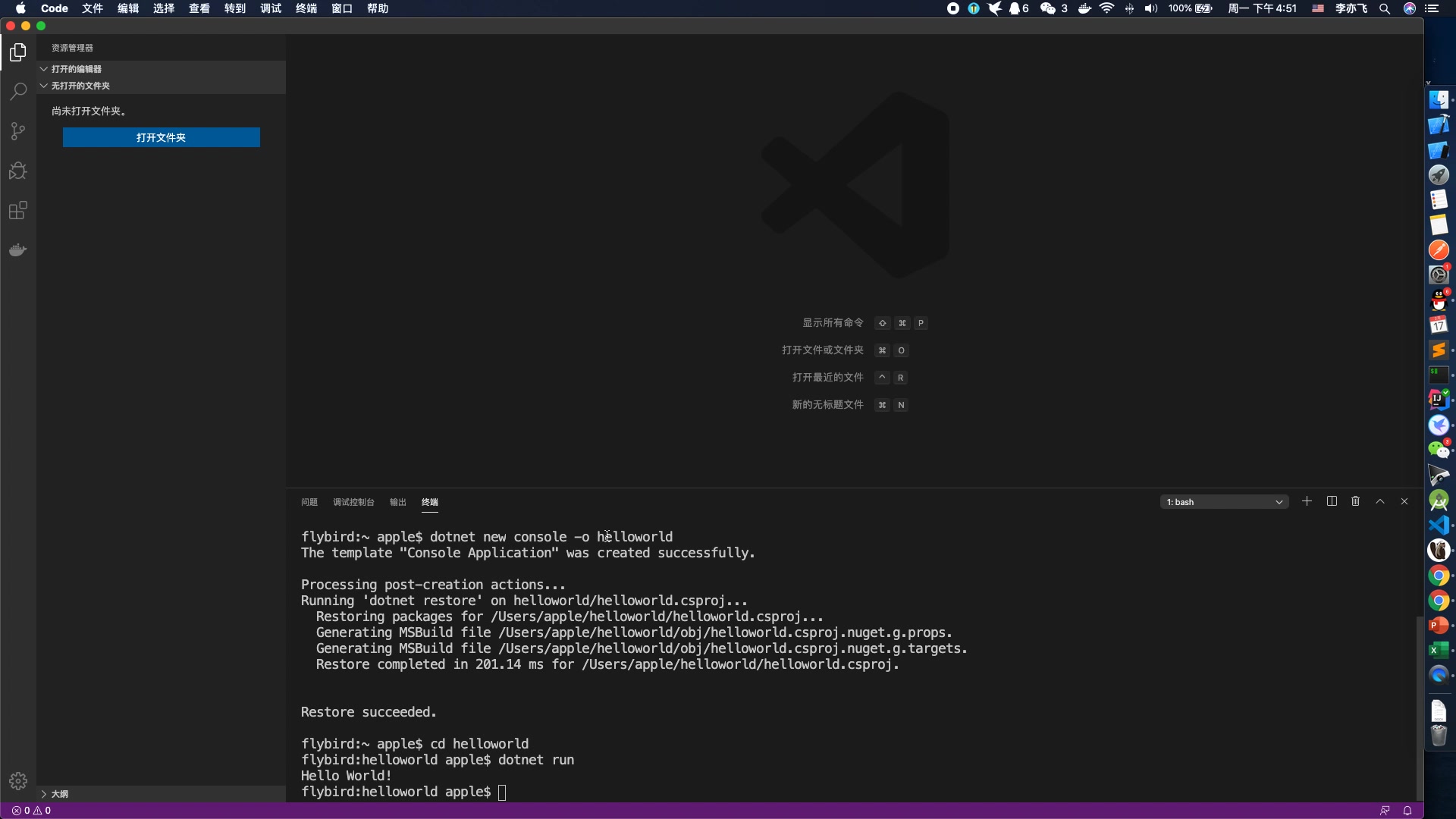Screen dimensions: 1456x819
Task: Open the Explorer view in activity bar
Action: pyautogui.click(x=18, y=52)
